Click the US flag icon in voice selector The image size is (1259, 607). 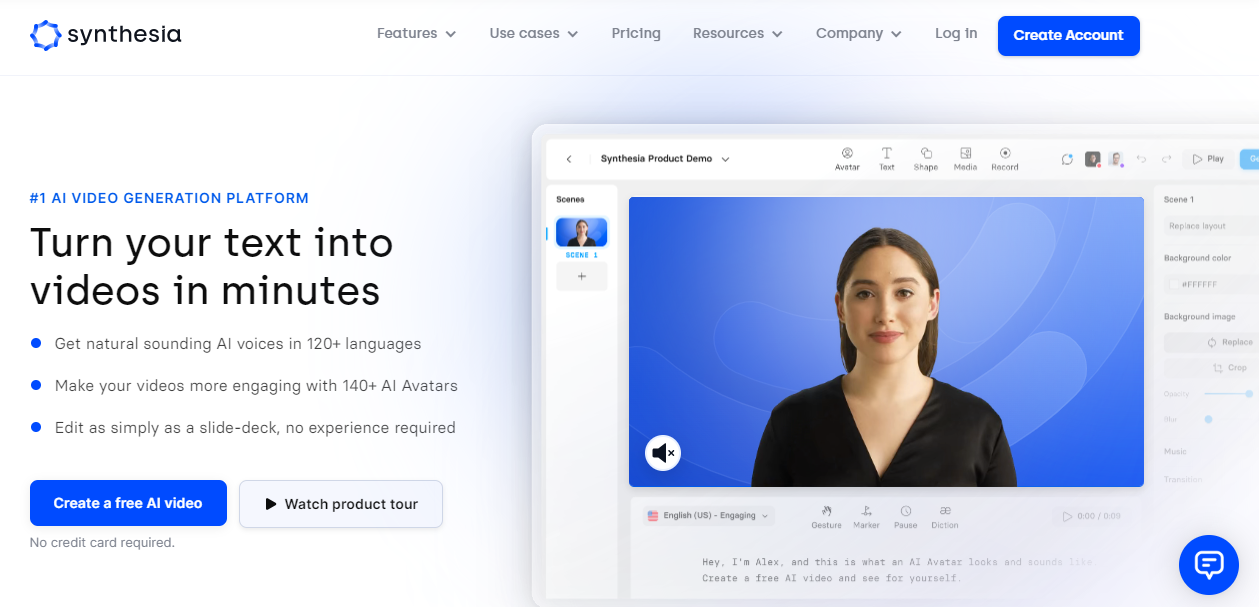tap(653, 516)
